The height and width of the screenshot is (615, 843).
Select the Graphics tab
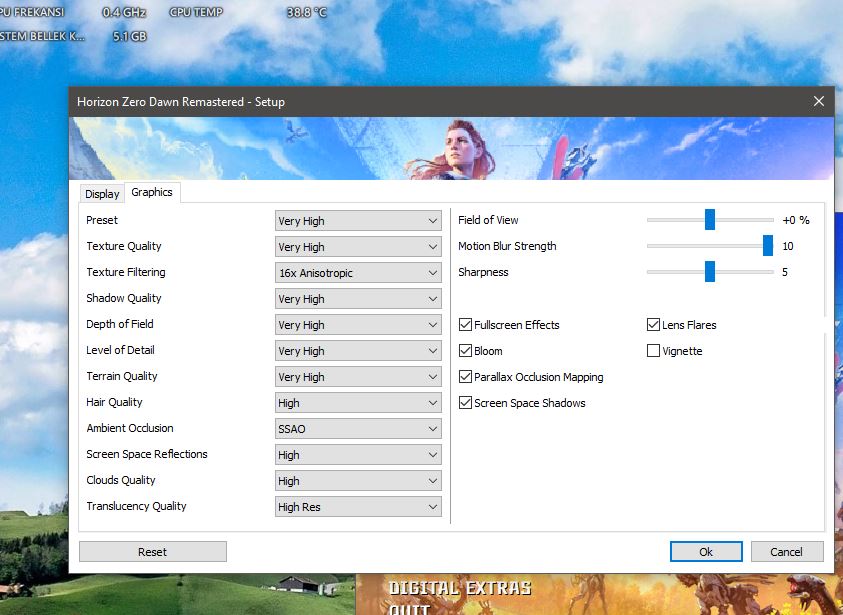tap(152, 192)
